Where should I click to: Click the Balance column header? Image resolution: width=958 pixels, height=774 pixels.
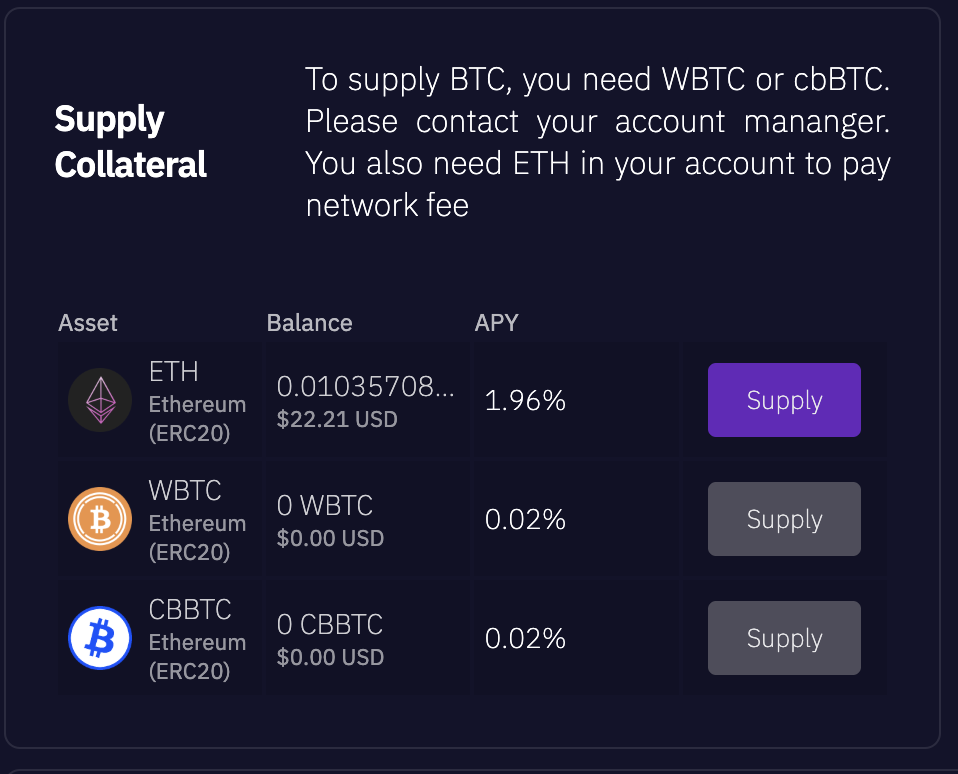tap(310, 323)
